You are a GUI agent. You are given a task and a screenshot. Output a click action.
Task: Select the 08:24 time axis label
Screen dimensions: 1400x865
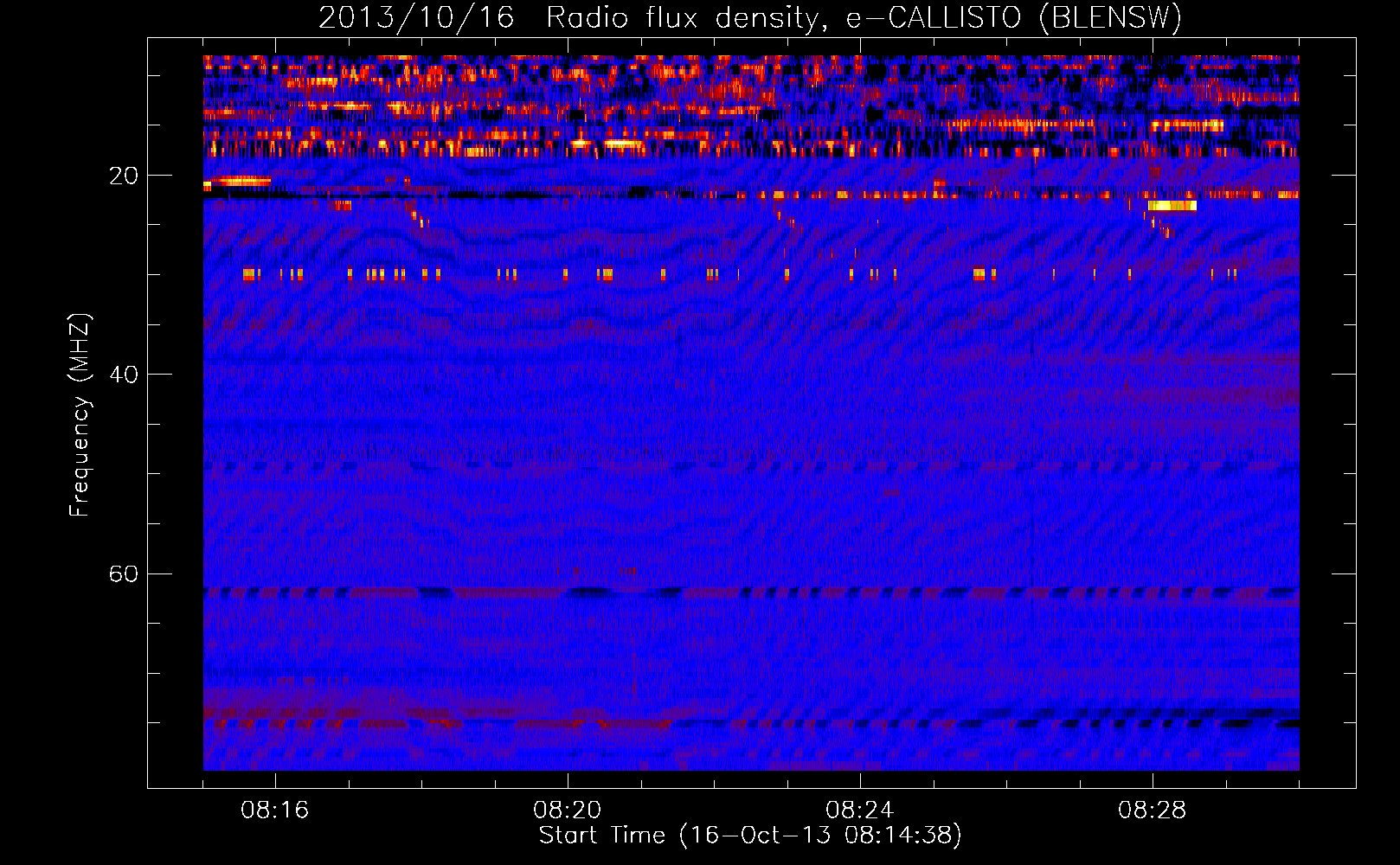click(x=860, y=811)
